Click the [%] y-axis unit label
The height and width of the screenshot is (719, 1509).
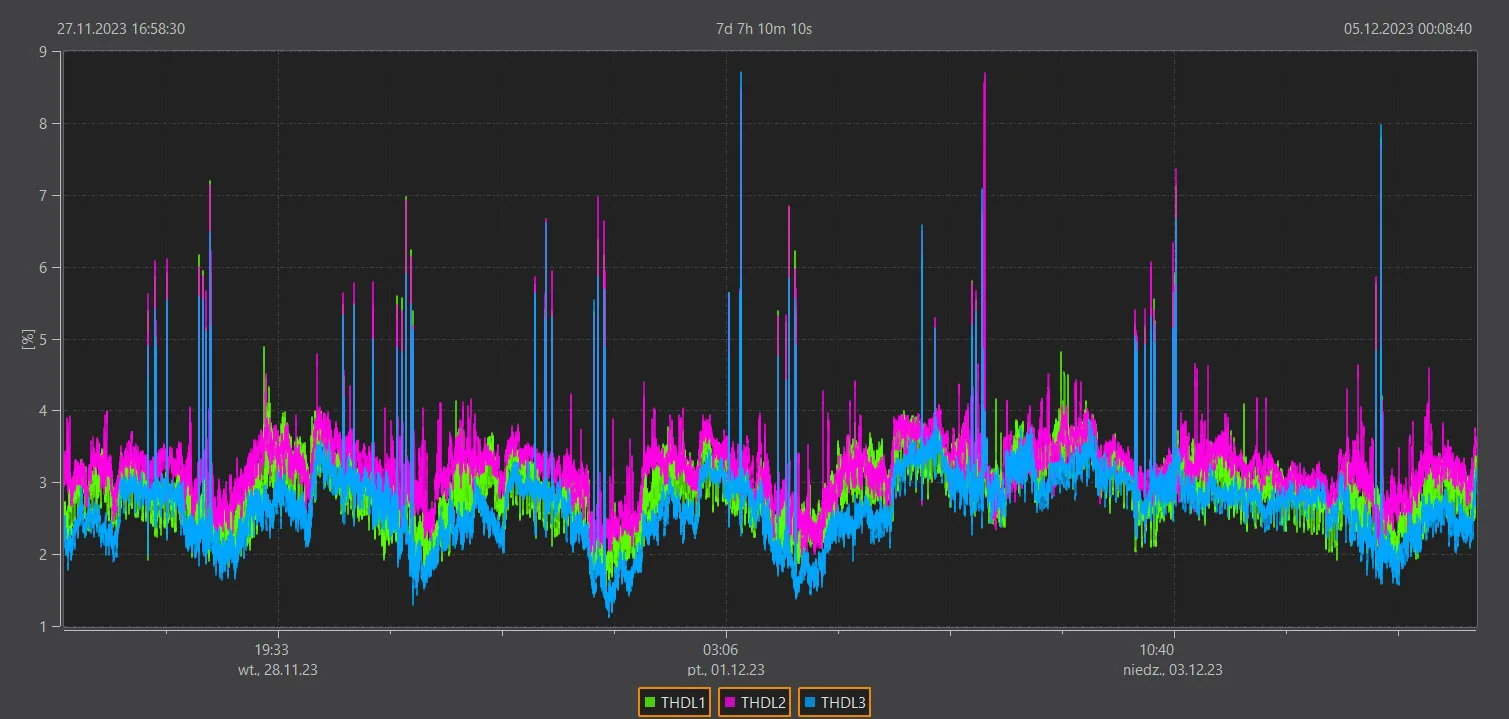click(28, 339)
